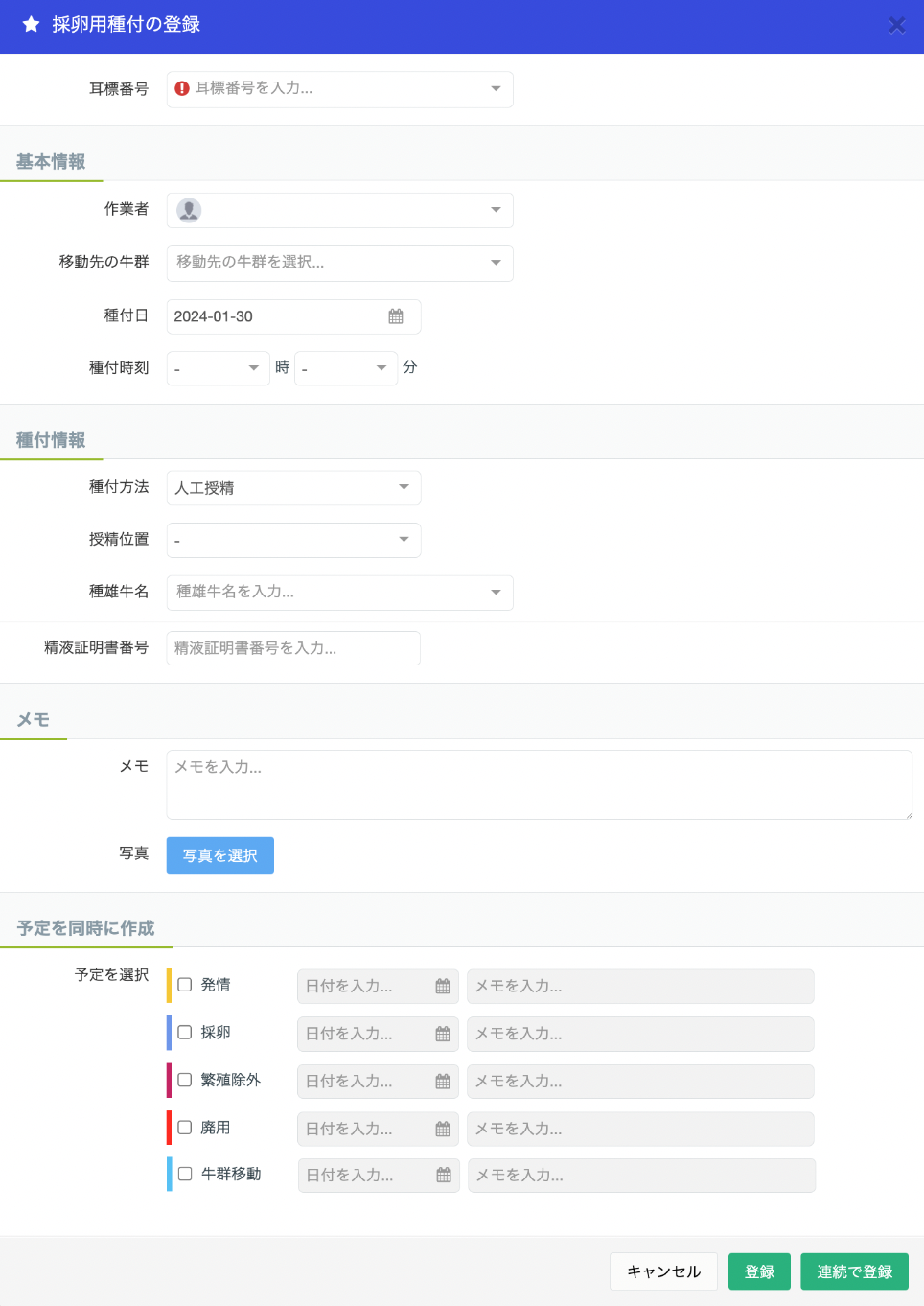
Task: Click the star icon in the dialog header
Action: point(31,25)
